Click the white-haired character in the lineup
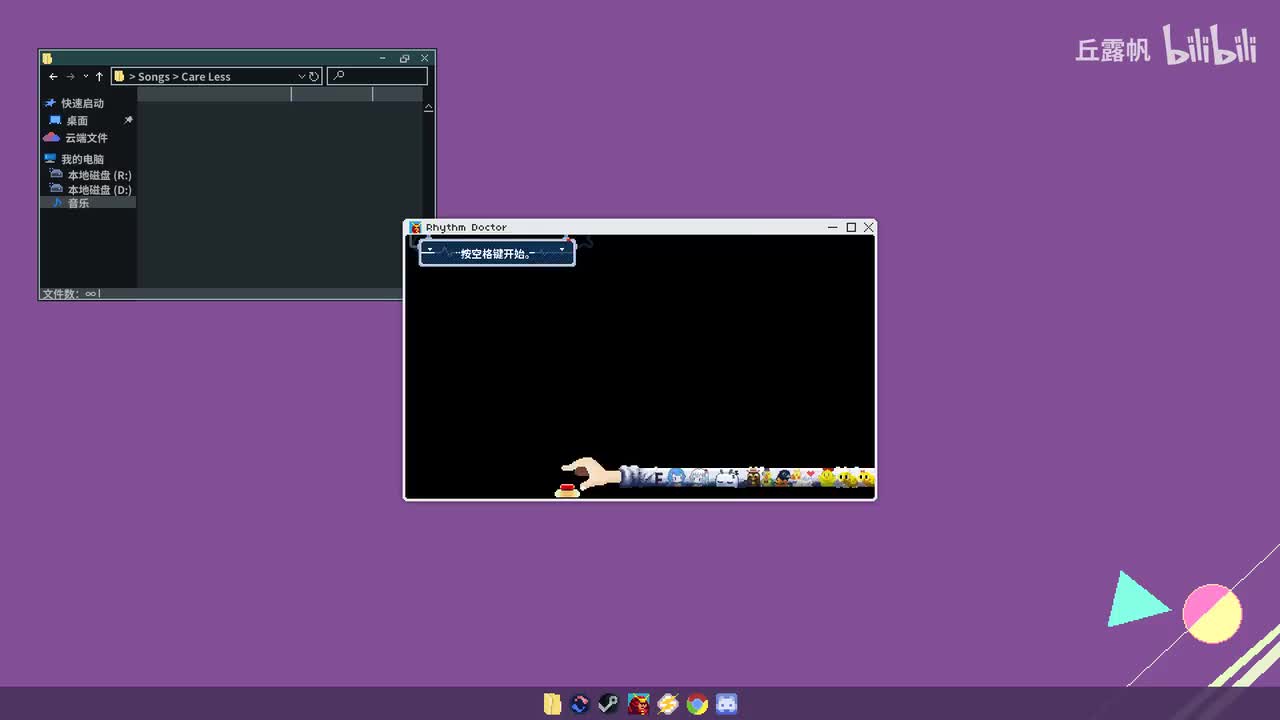This screenshot has height=720, width=1280. [700, 478]
